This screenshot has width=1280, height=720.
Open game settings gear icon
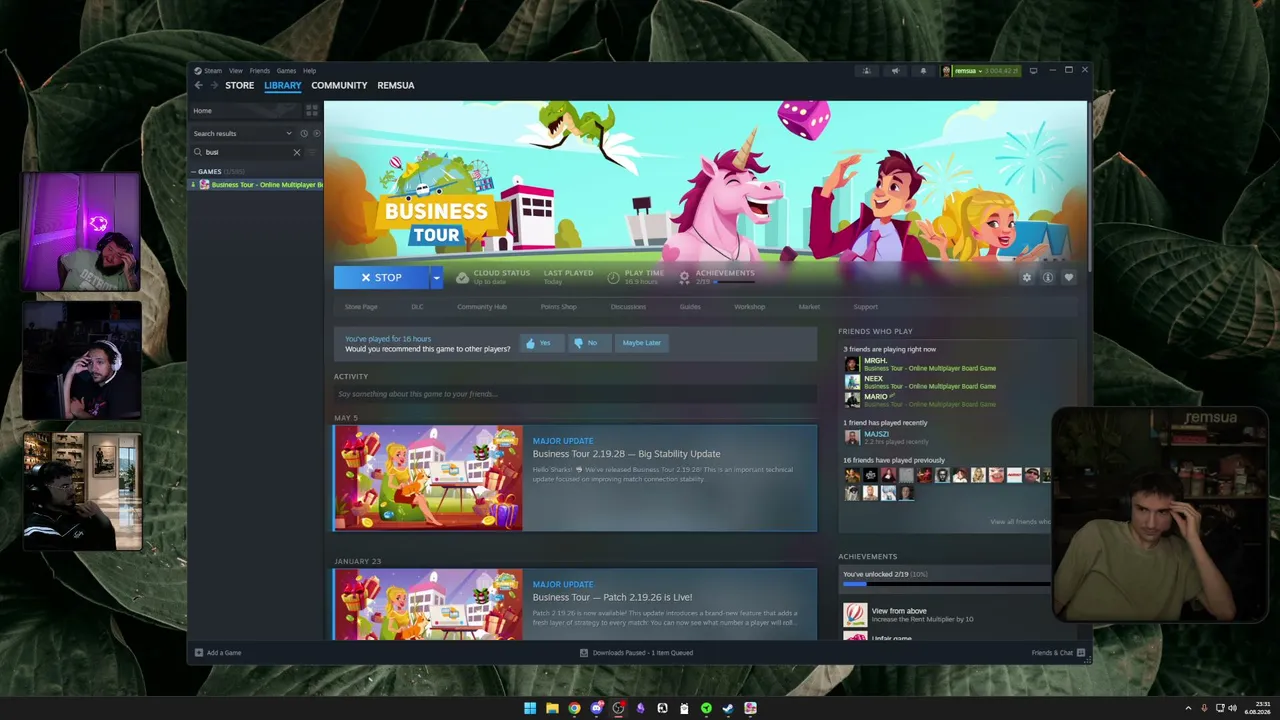[x=1026, y=278]
